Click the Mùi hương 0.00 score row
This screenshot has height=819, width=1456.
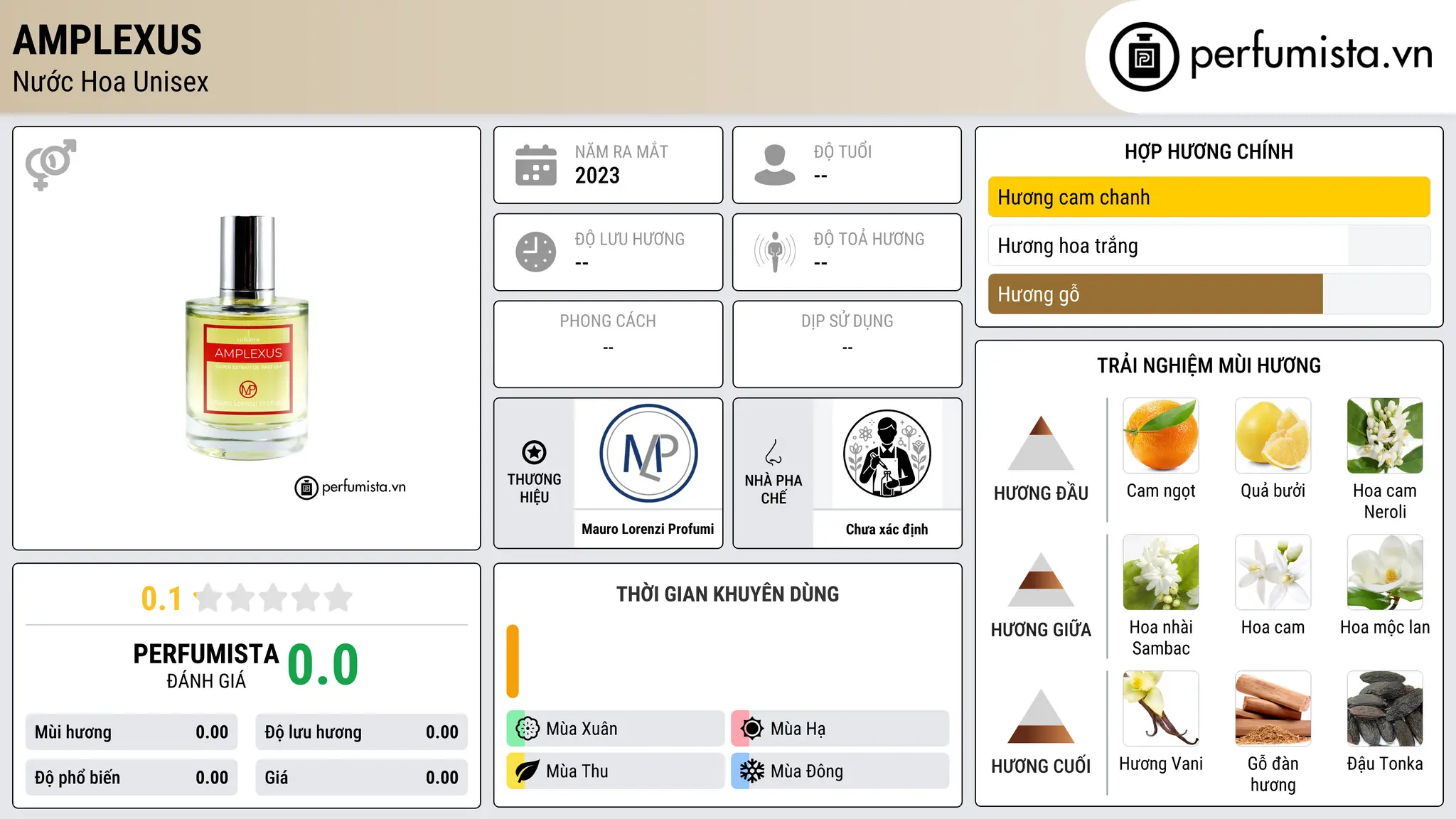[132, 732]
